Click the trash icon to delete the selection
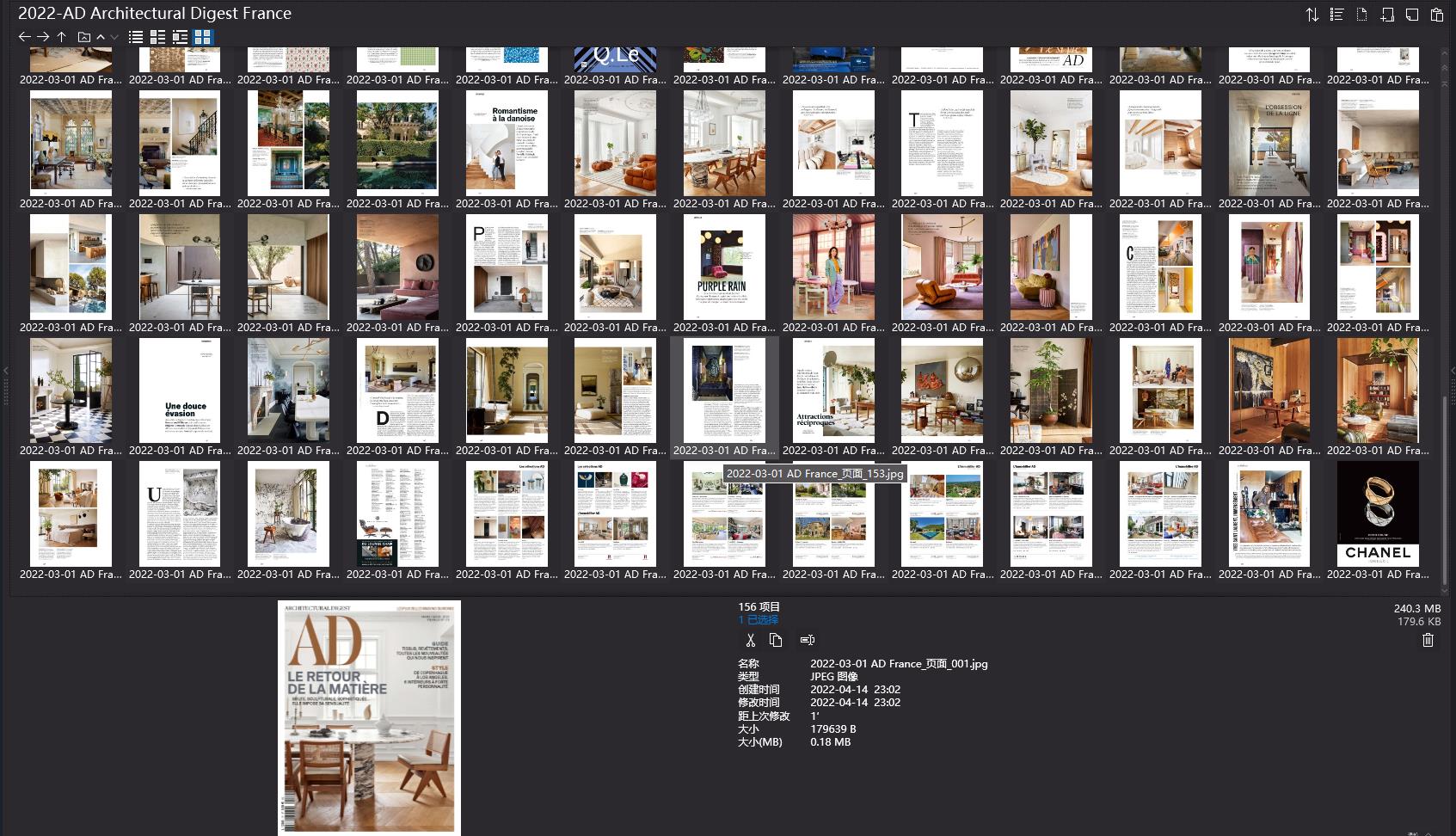Screen dimensions: 1456x836 point(1428,640)
